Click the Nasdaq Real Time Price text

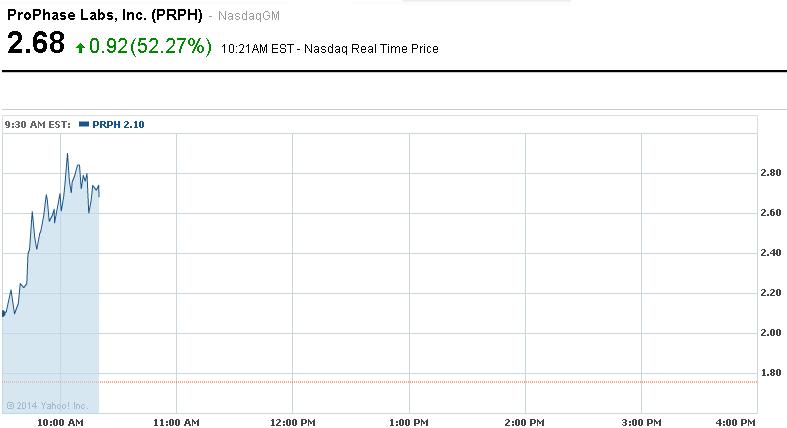[x=374, y=48]
